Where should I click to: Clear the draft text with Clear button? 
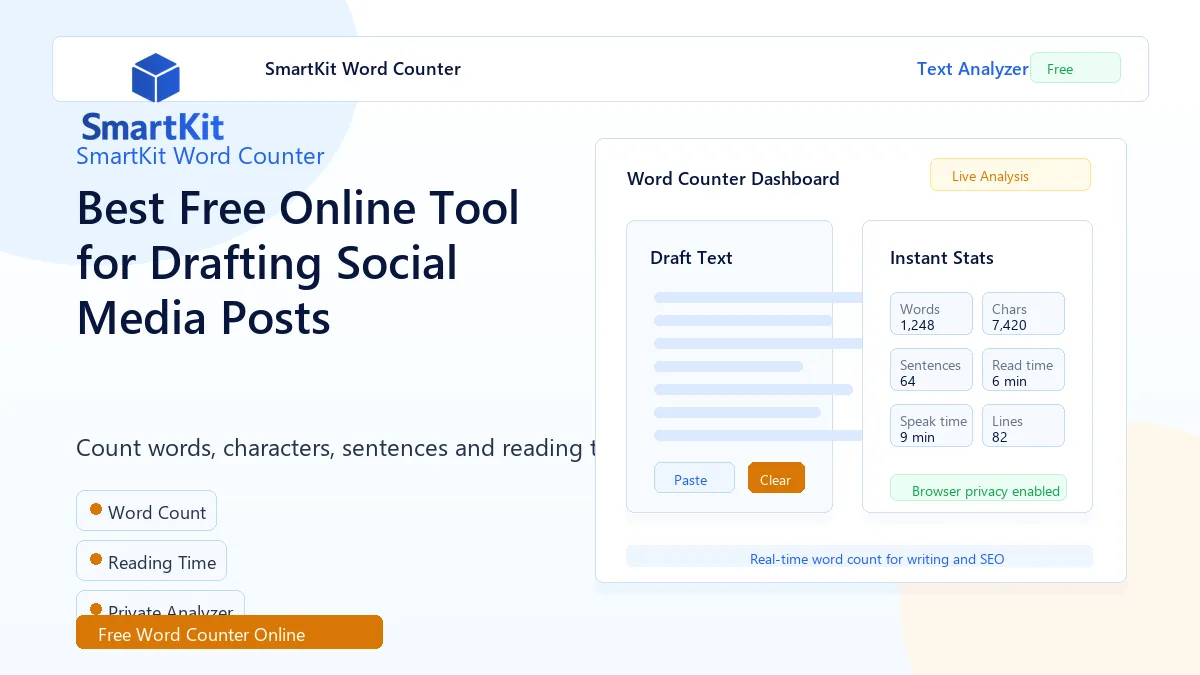776,478
